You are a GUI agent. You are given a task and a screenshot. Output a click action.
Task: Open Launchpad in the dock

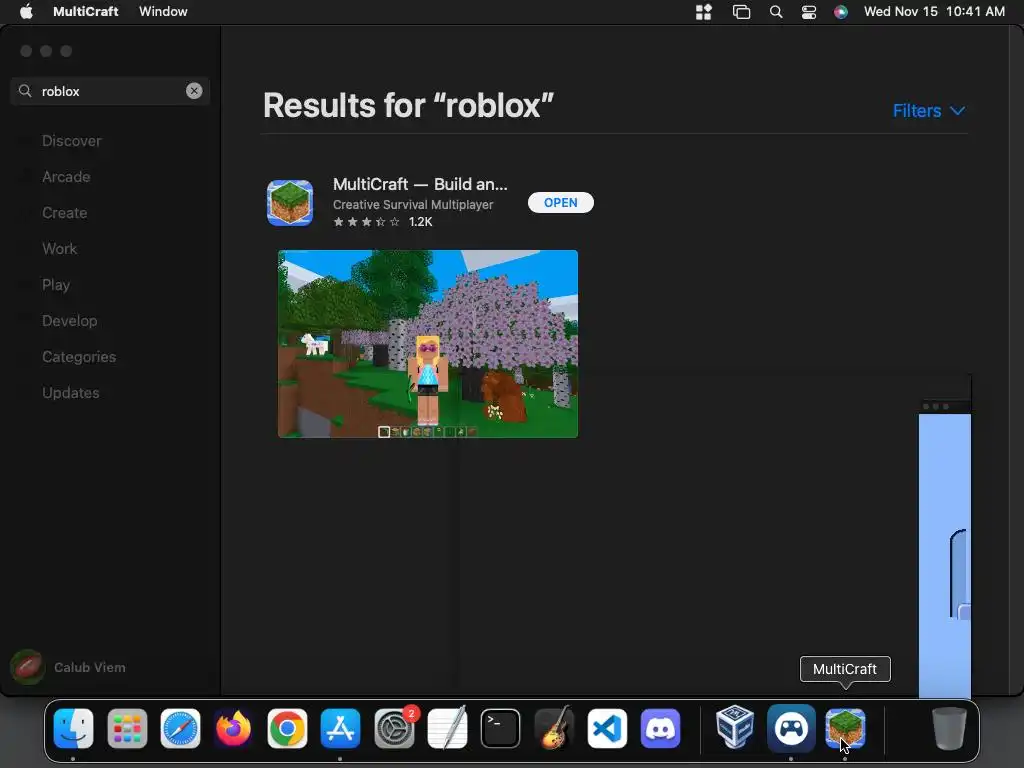pos(127,728)
